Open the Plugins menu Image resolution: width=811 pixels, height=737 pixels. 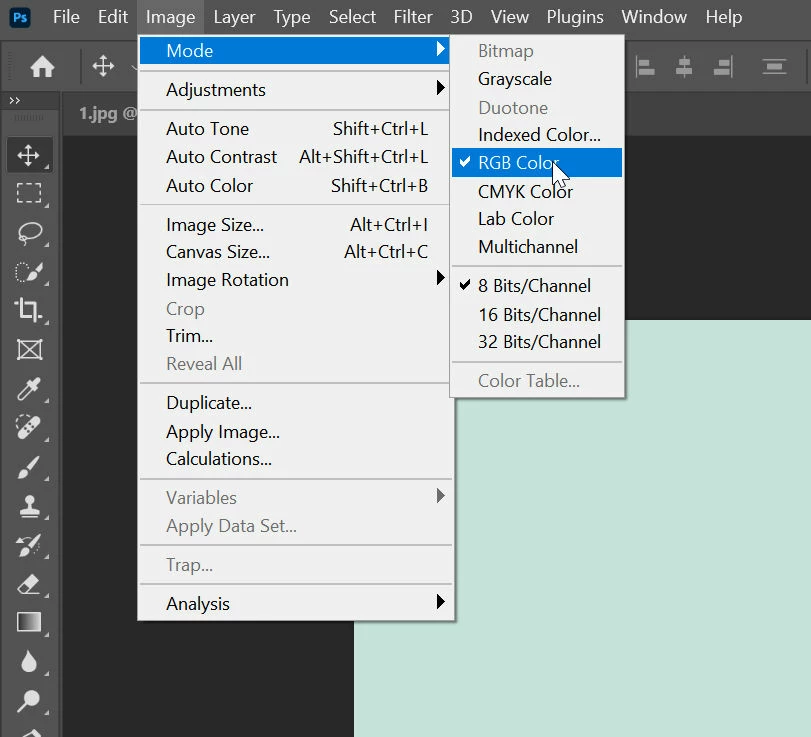pyautogui.click(x=575, y=17)
